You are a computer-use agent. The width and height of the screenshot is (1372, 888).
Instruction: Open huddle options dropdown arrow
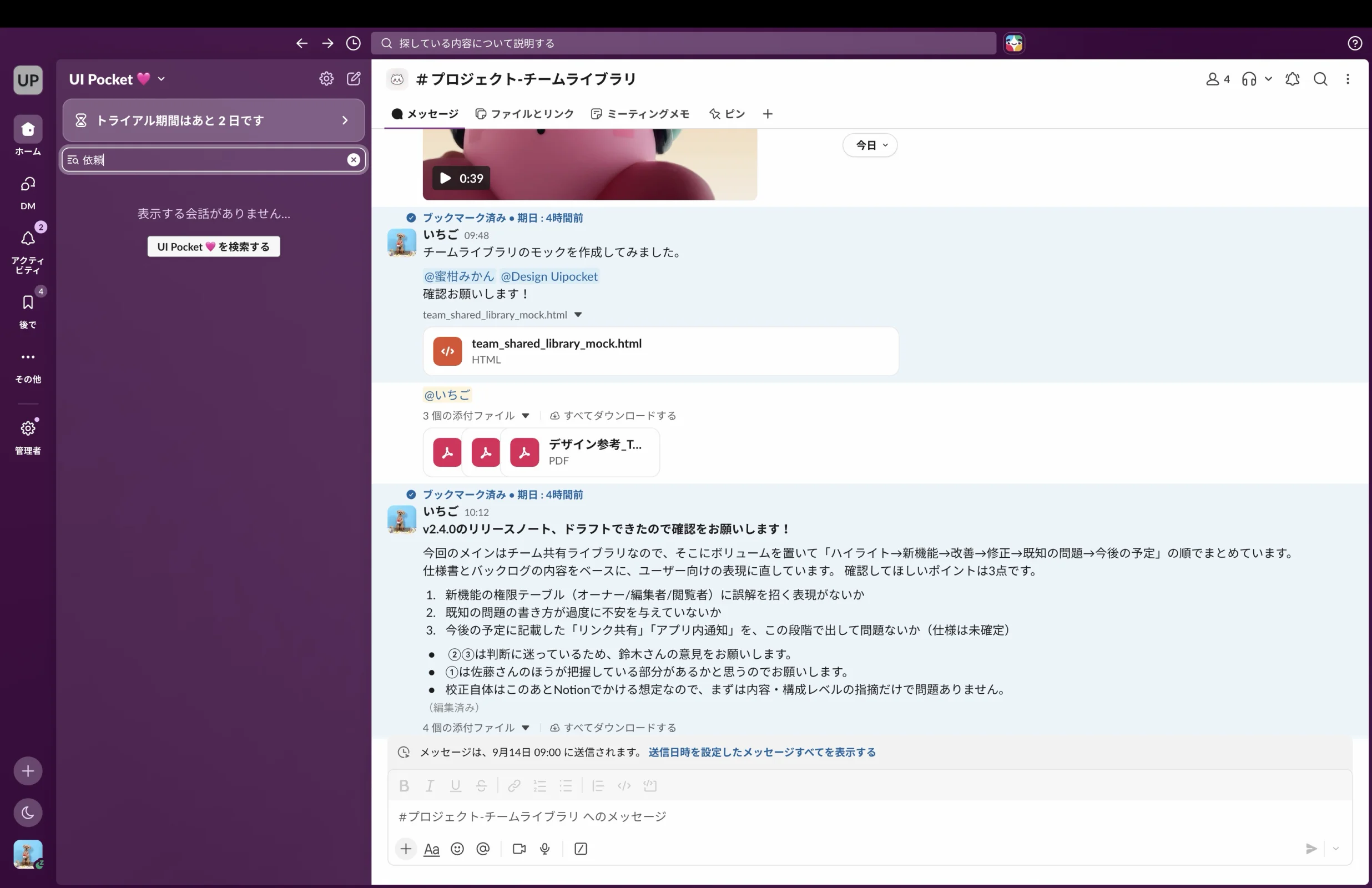click(1268, 79)
